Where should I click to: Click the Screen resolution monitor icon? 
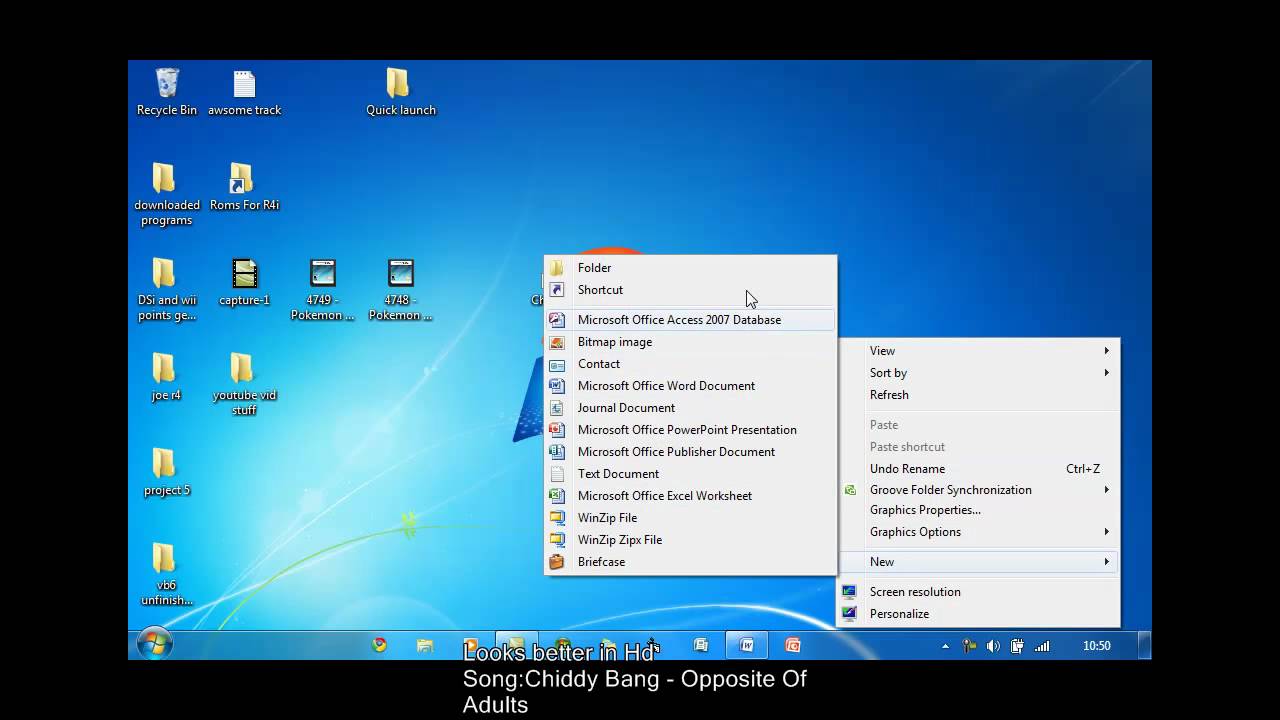tap(849, 592)
